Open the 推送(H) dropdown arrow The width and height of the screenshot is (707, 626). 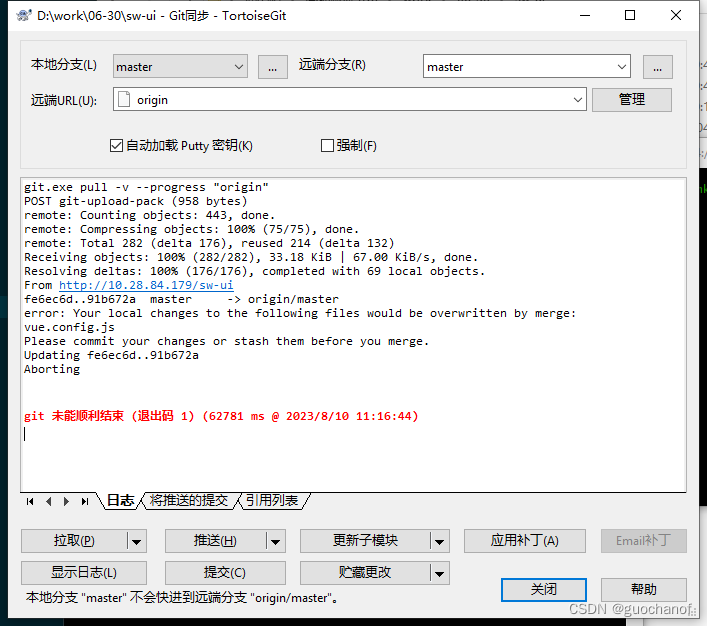(275, 541)
